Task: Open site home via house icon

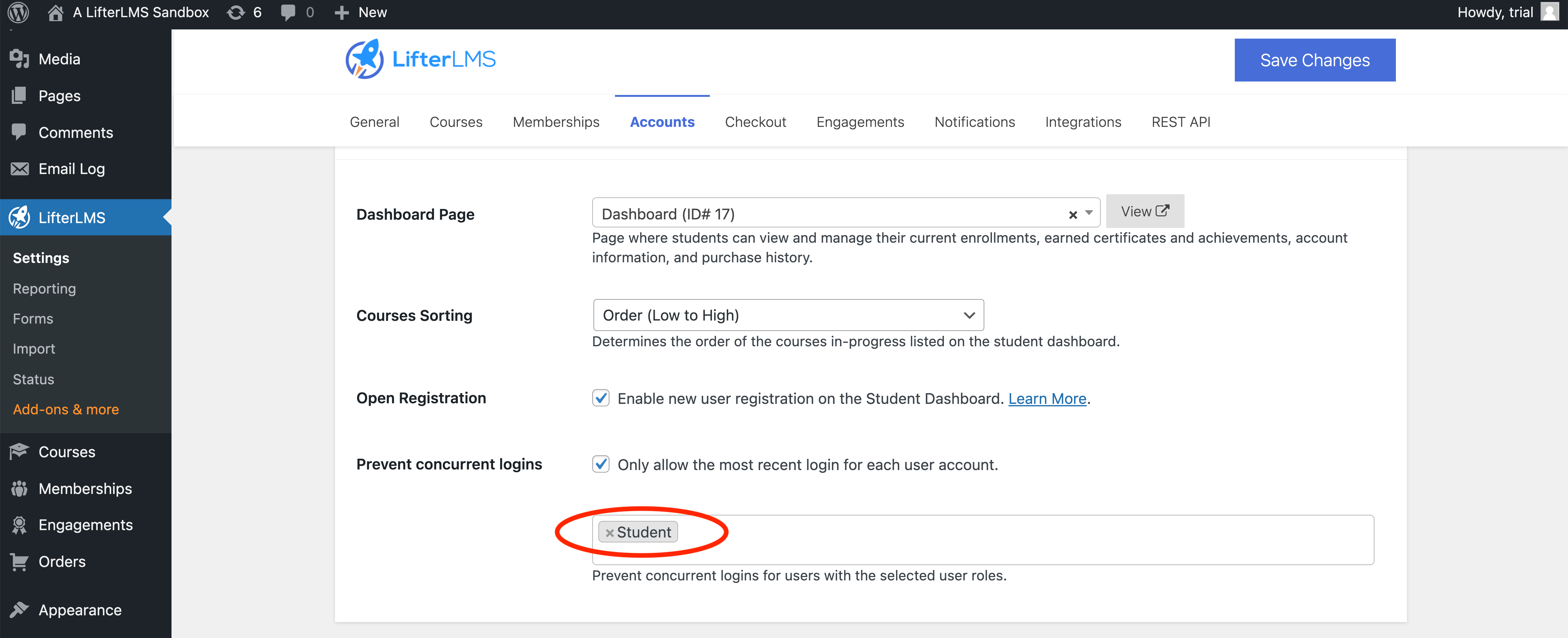Action: point(55,12)
